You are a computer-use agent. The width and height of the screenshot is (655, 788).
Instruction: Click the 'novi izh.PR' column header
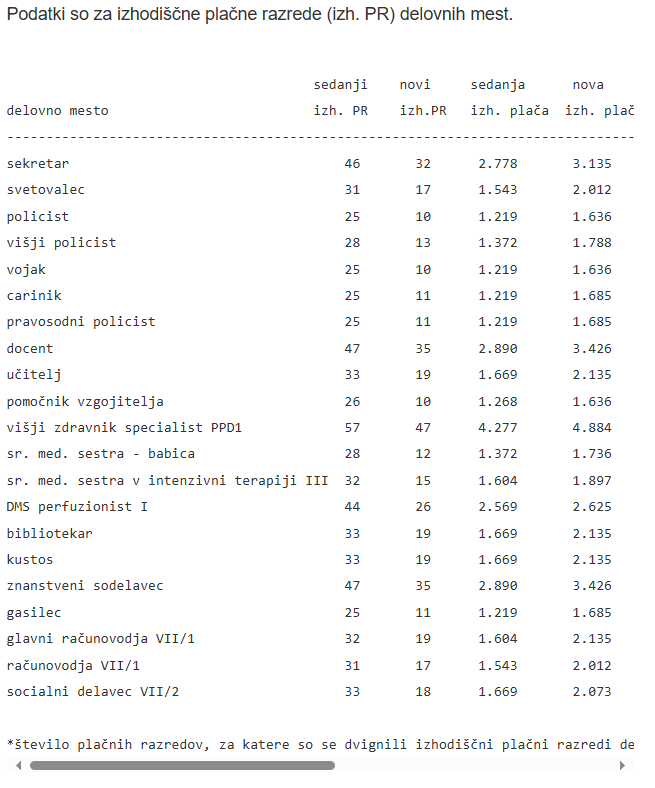(x=423, y=97)
